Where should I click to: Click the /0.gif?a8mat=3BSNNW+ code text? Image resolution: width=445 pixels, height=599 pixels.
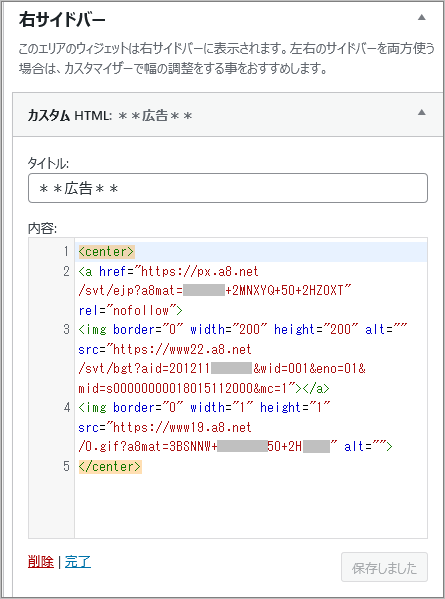(x=148, y=446)
